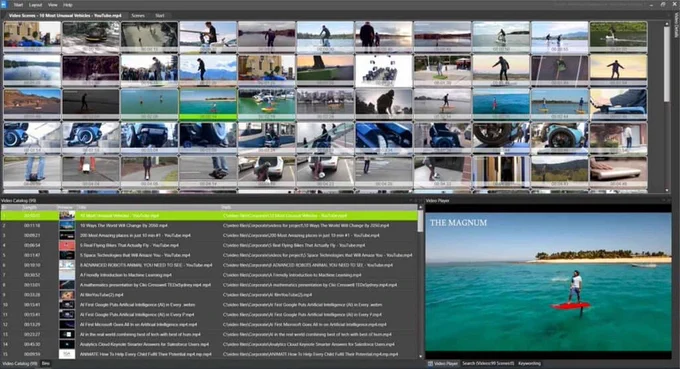
Task: Select '5 Real Flying Bikes That Actually Fly' video
Action: (209, 245)
